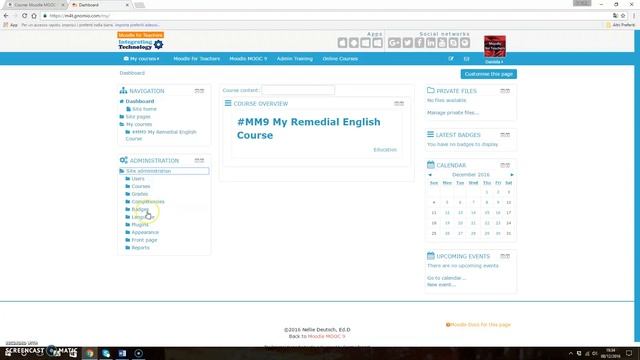Click Manage private files link
Viewport: 640px width, 360px height.
pos(453,113)
